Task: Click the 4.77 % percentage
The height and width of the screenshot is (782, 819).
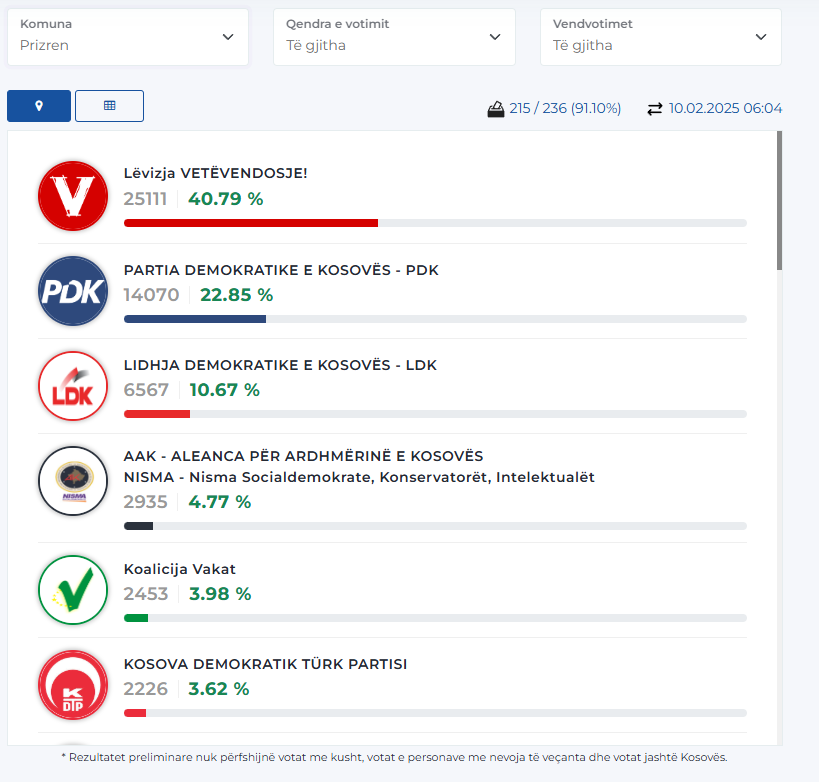Action: [x=220, y=502]
